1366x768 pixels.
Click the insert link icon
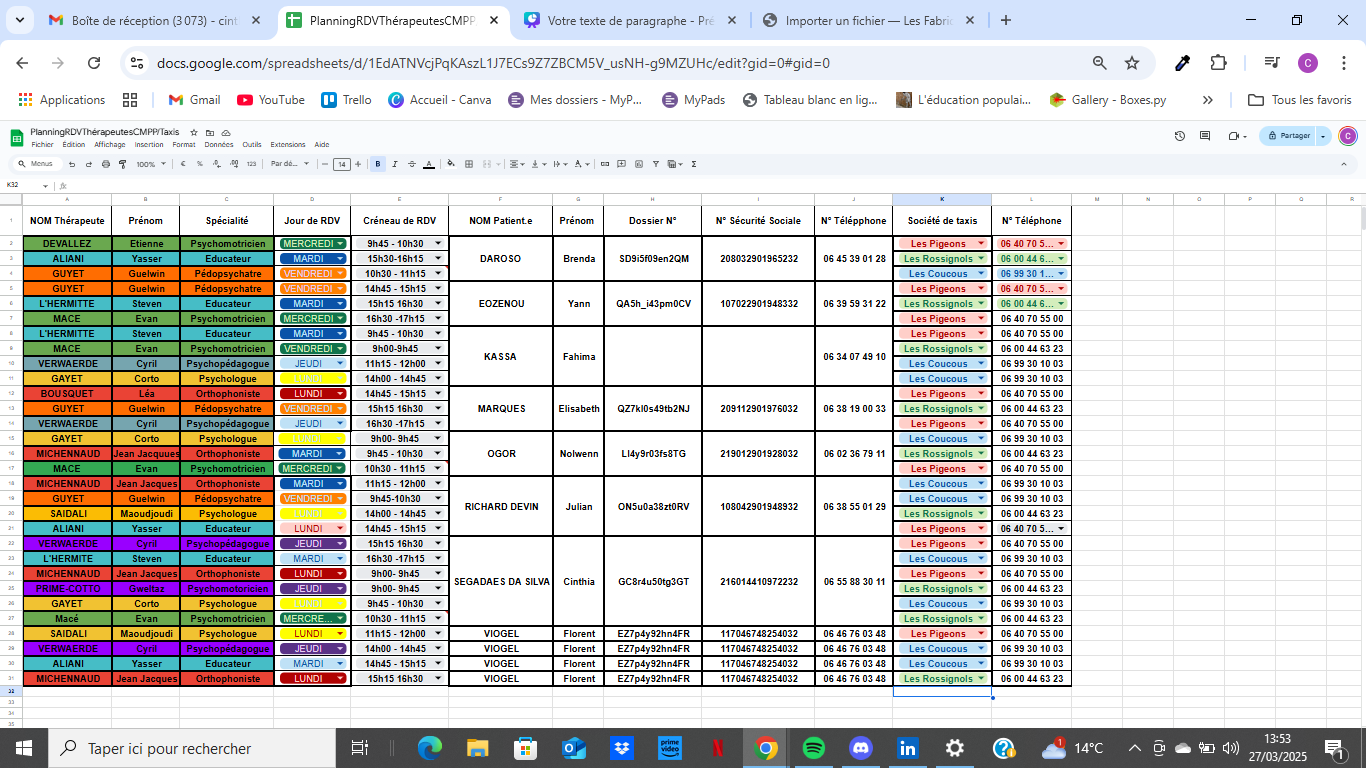604,164
